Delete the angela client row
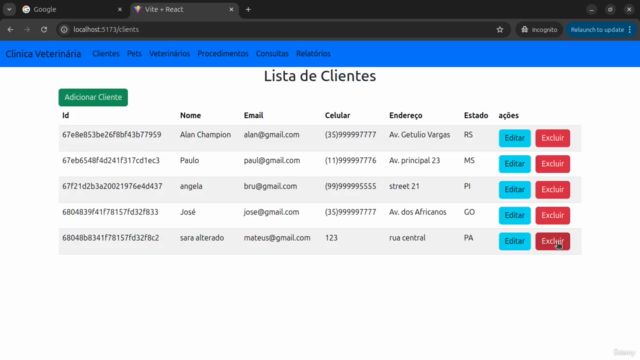Screen dimensions: 640x360 pyautogui.click(x=553, y=189)
